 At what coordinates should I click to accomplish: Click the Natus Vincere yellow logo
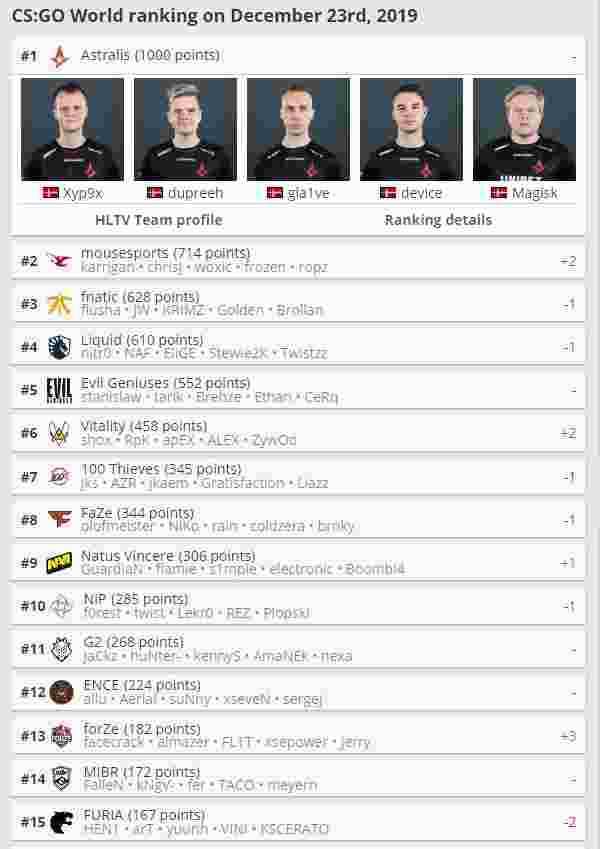(x=59, y=563)
